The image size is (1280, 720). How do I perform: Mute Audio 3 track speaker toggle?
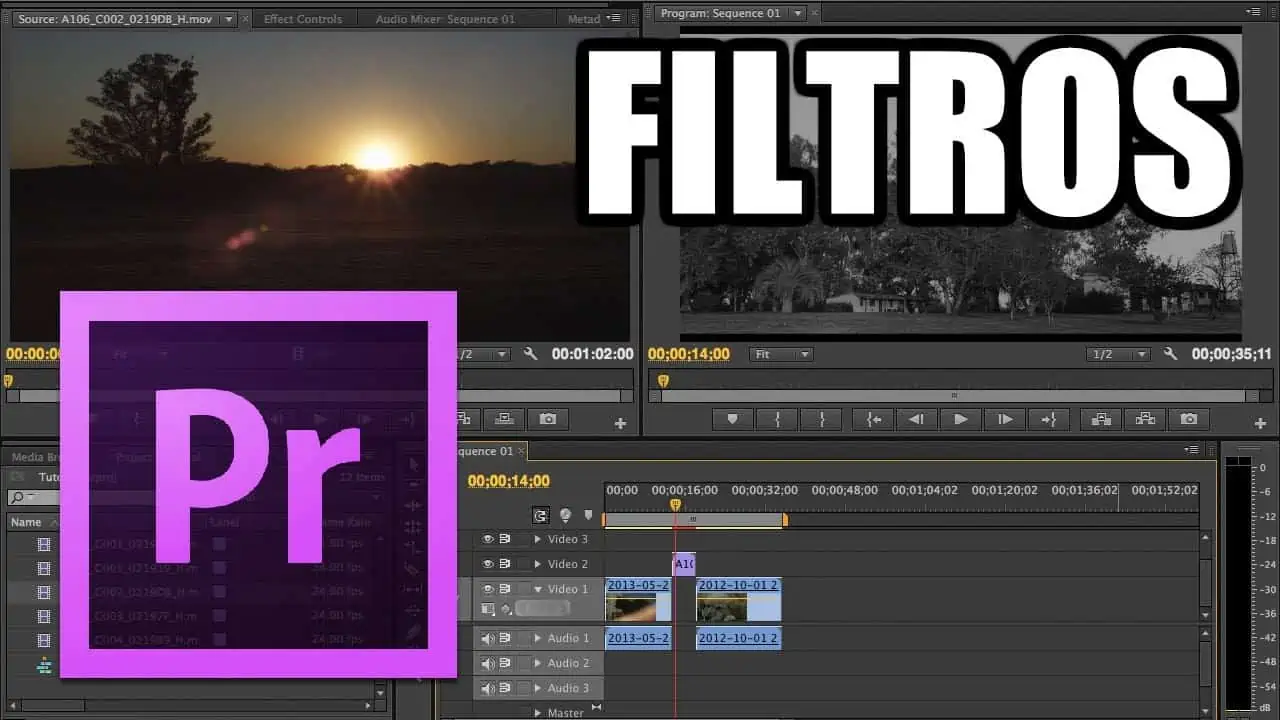tap(489, 688)
